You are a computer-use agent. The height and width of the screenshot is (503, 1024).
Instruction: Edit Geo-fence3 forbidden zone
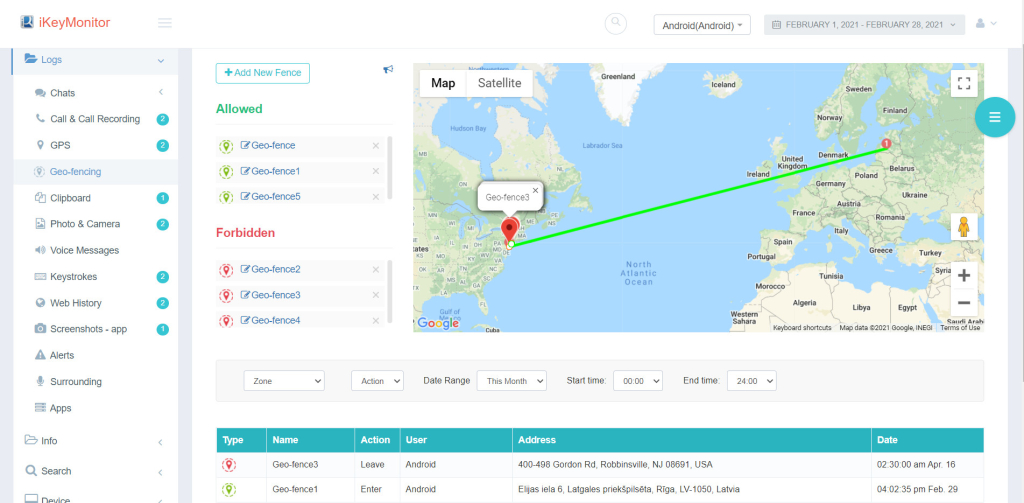click(x=270, y=295)
